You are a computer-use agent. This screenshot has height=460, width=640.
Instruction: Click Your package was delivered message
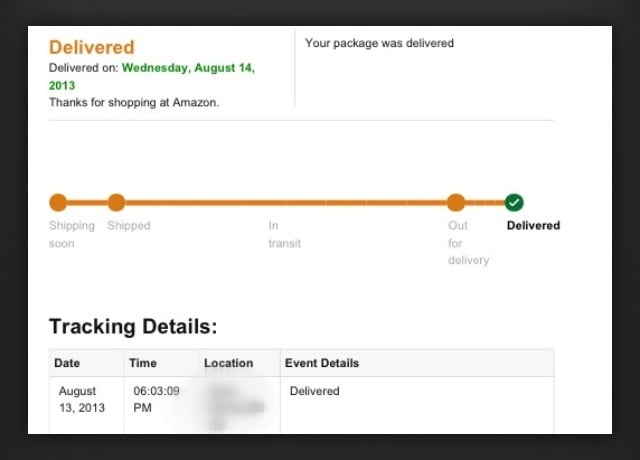click(x=379, y=43)
